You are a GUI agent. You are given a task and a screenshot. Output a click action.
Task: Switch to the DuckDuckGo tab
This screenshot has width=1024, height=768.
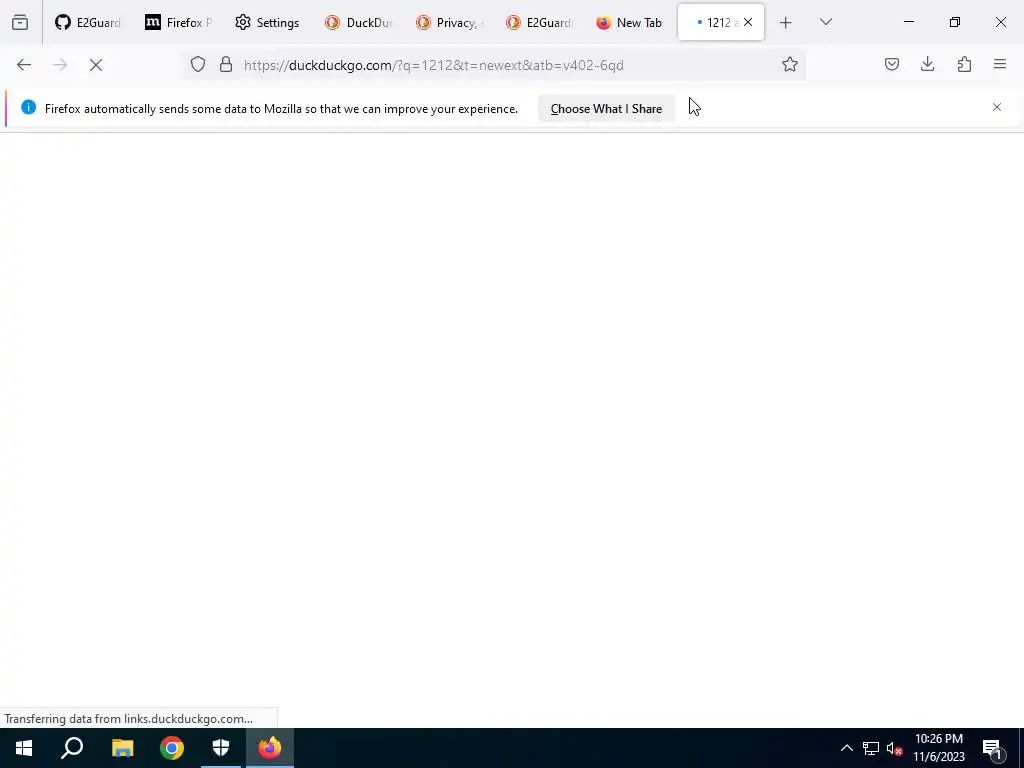[358, 22]
